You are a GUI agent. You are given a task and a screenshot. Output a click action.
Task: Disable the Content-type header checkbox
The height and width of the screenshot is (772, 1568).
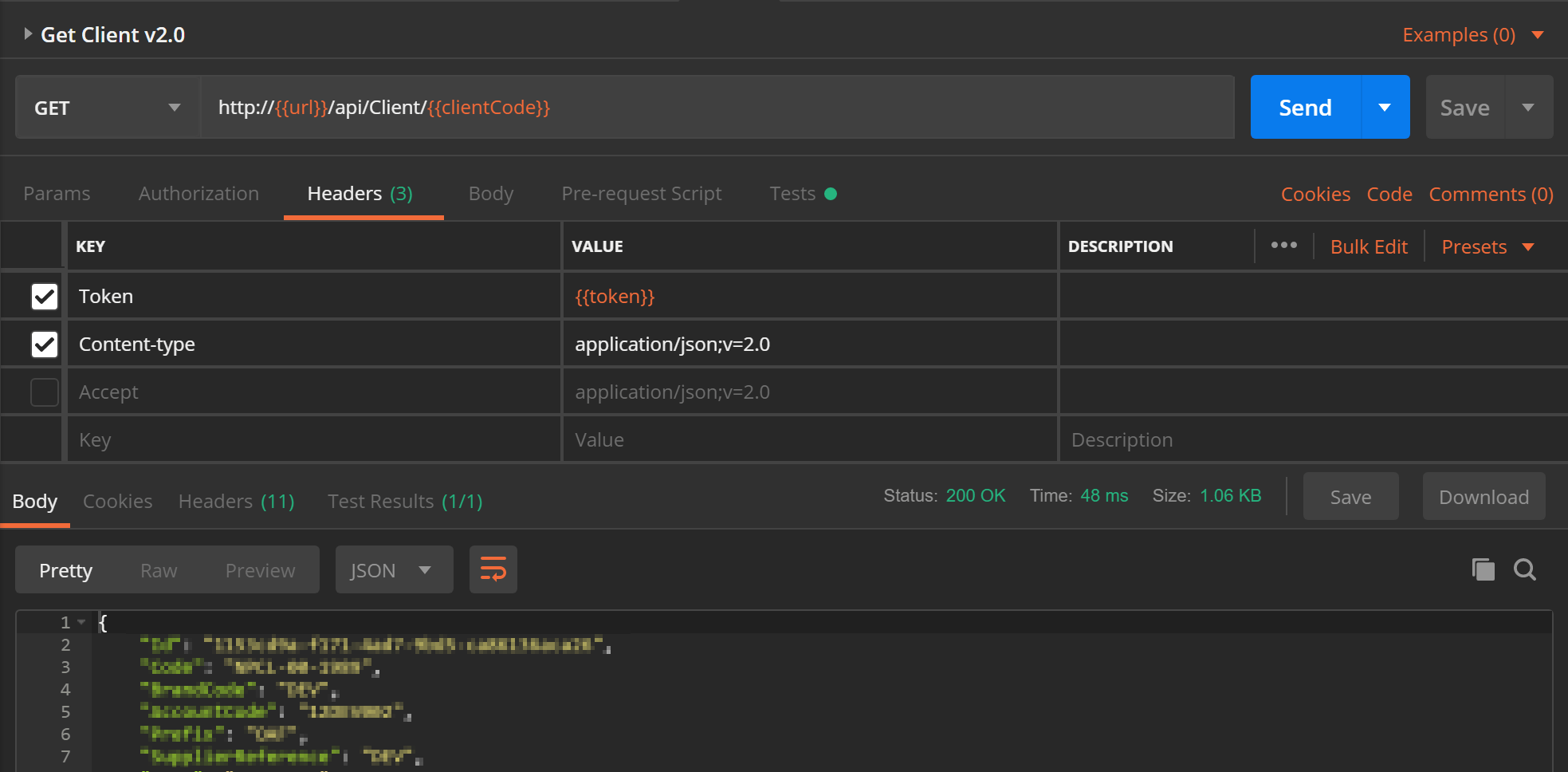[45, 345]
